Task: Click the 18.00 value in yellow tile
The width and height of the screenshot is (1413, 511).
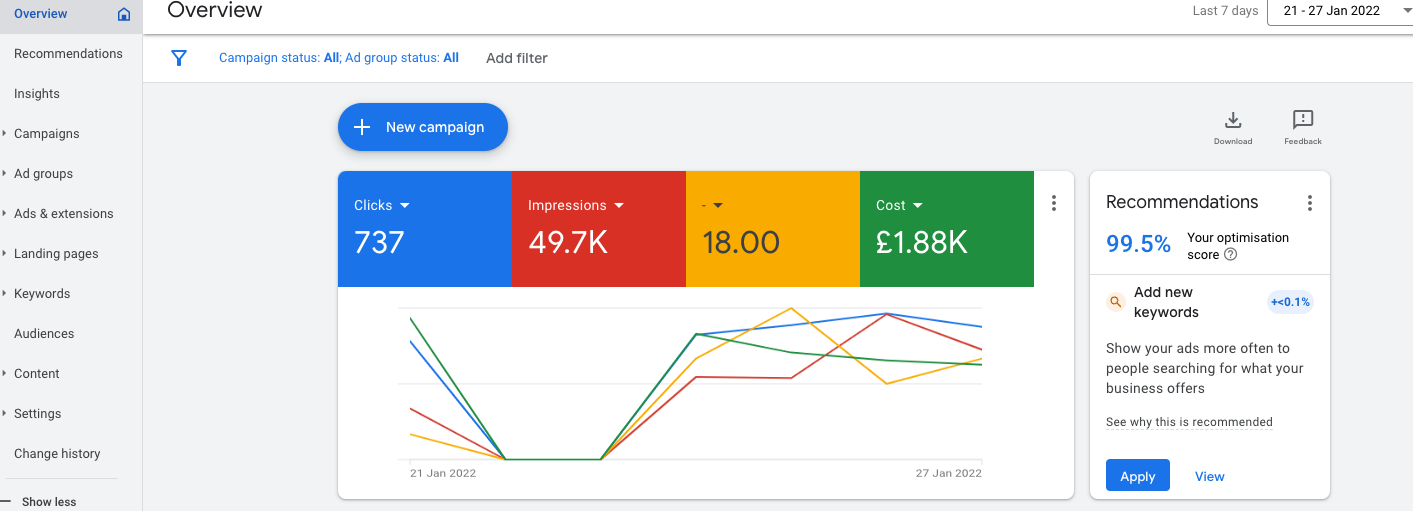Action: [741, 243]
